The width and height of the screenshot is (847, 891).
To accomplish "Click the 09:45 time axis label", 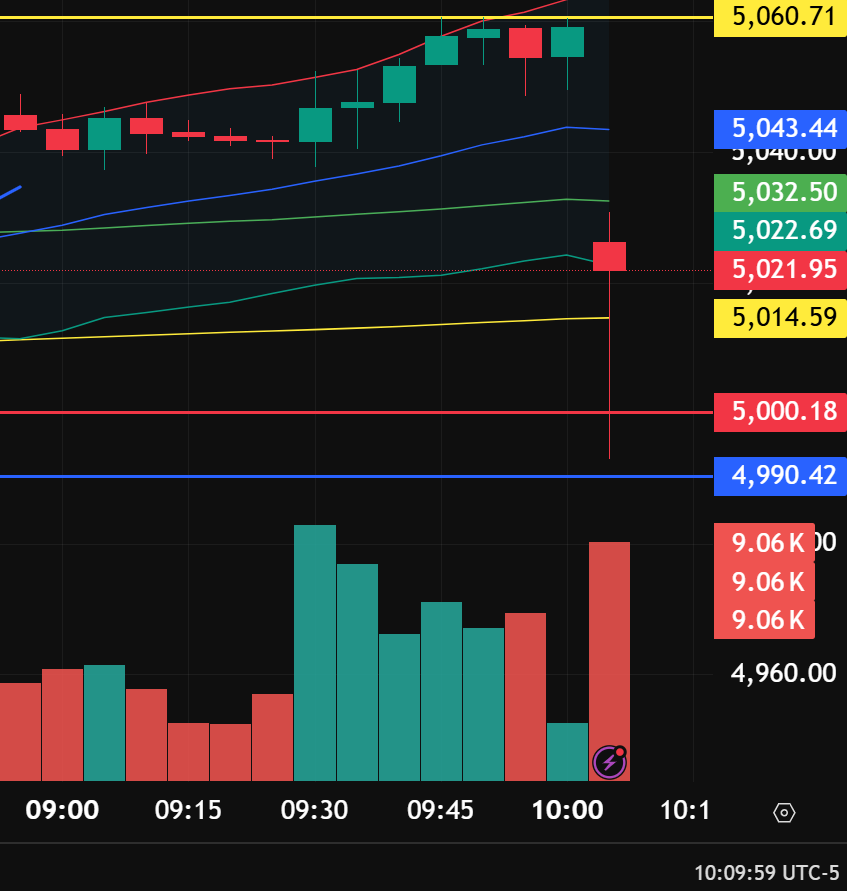I will (x=440, y=810).
